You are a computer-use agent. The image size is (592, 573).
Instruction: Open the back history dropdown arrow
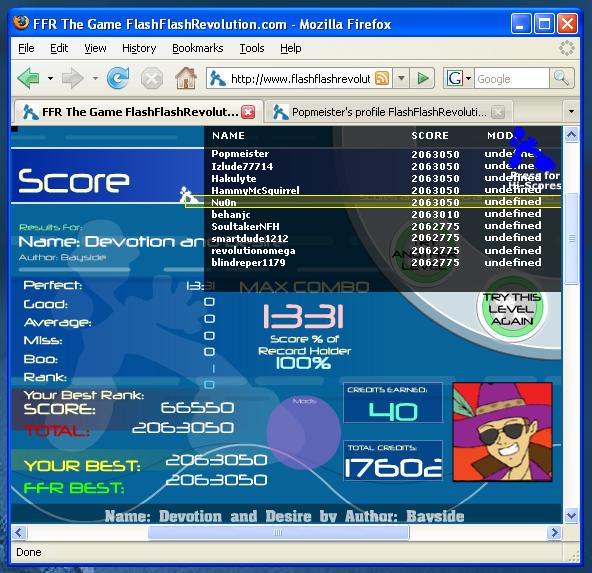50,79
